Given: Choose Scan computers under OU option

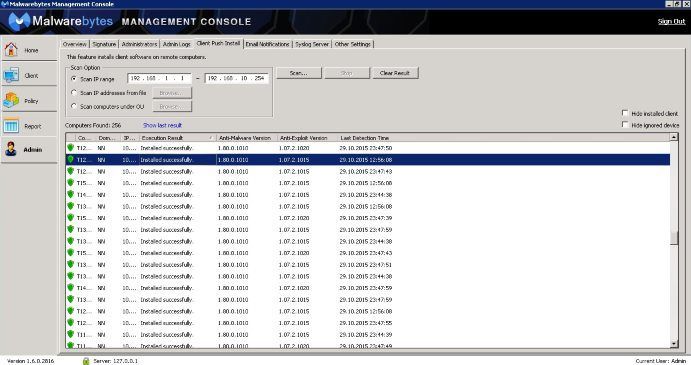Looking at the screenshot, I should coord(74,106).
